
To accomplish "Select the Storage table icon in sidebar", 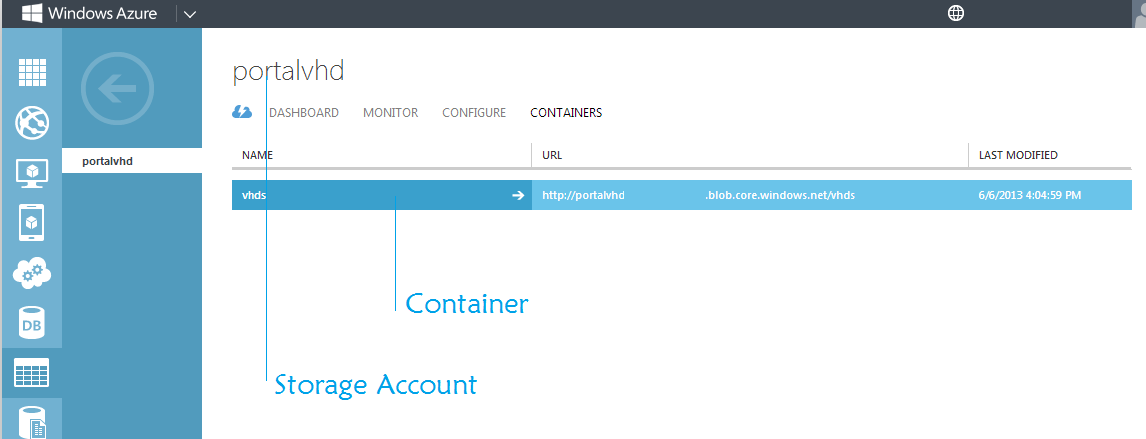I will tap(33, 372).
